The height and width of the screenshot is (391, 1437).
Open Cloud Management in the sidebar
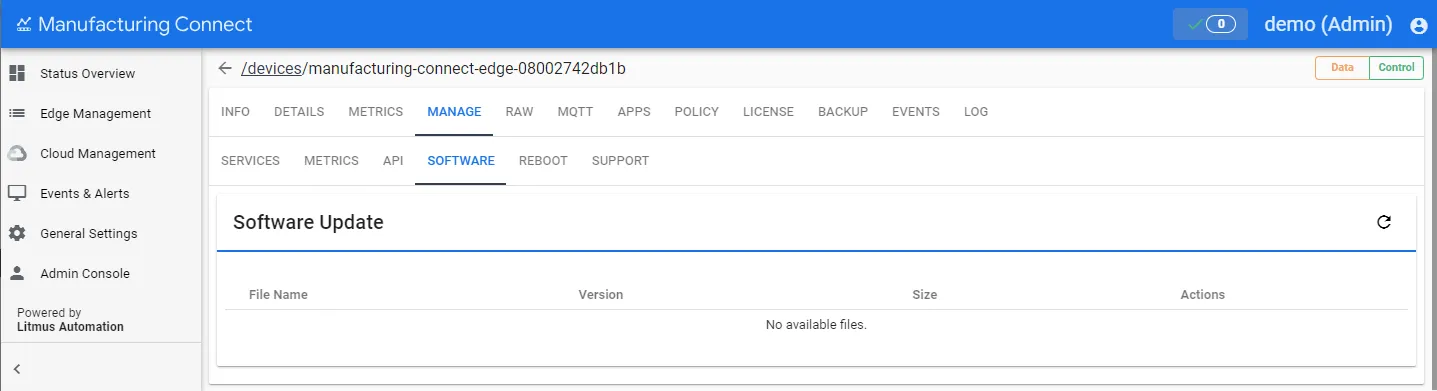(98, 154)
